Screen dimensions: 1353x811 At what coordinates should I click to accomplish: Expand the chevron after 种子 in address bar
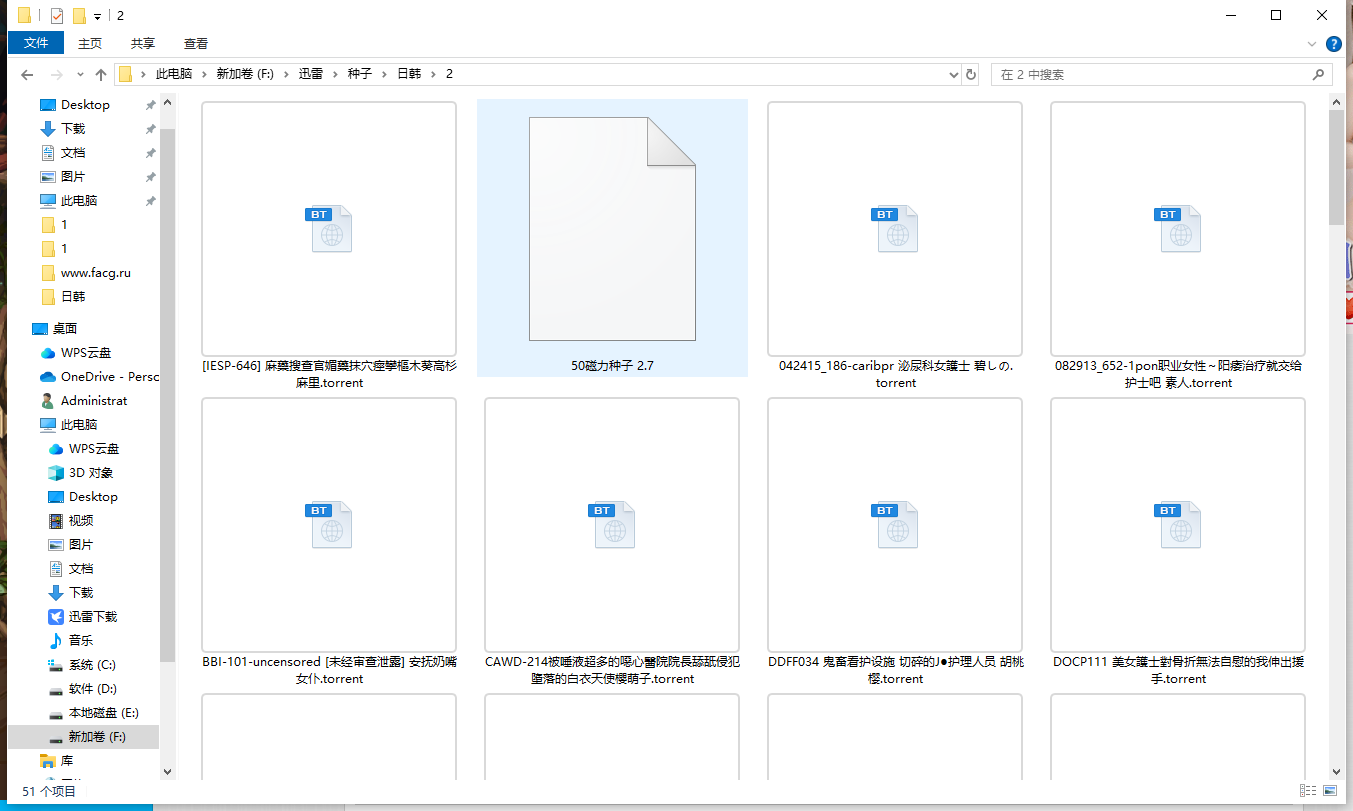pyautogui.click(x=384, y=75)
